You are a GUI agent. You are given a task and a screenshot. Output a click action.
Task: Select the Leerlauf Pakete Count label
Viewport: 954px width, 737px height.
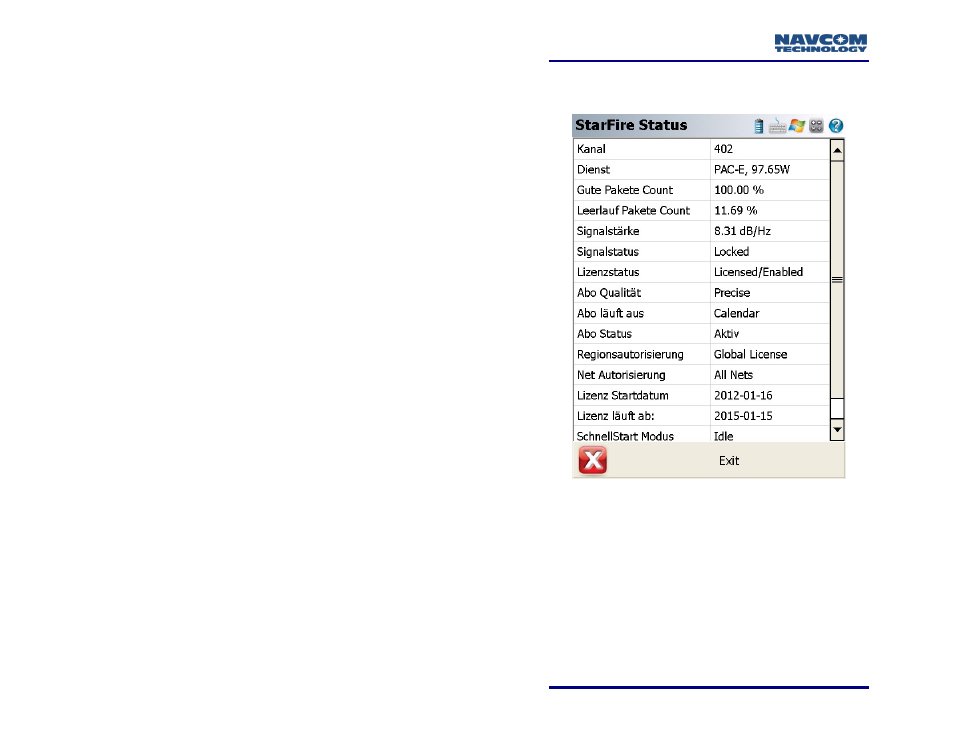(633, 211)
